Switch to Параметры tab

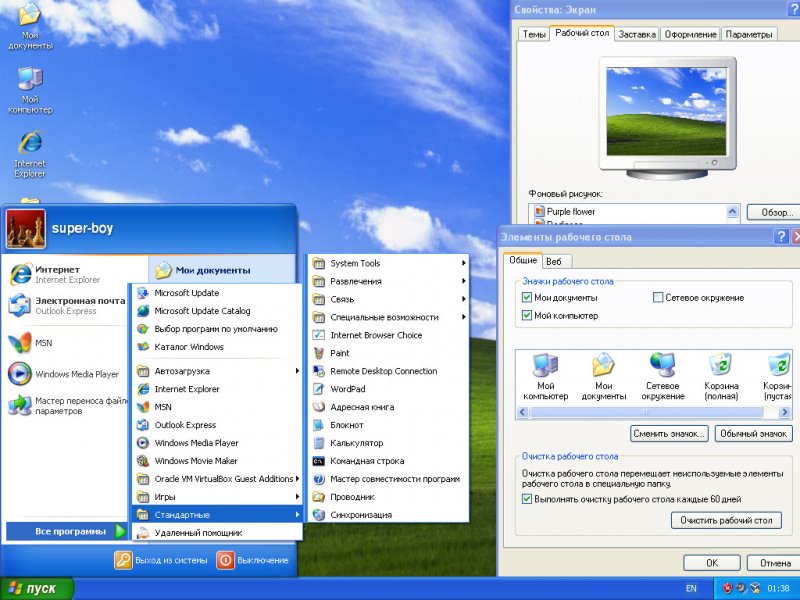click(x=748, y=34)
